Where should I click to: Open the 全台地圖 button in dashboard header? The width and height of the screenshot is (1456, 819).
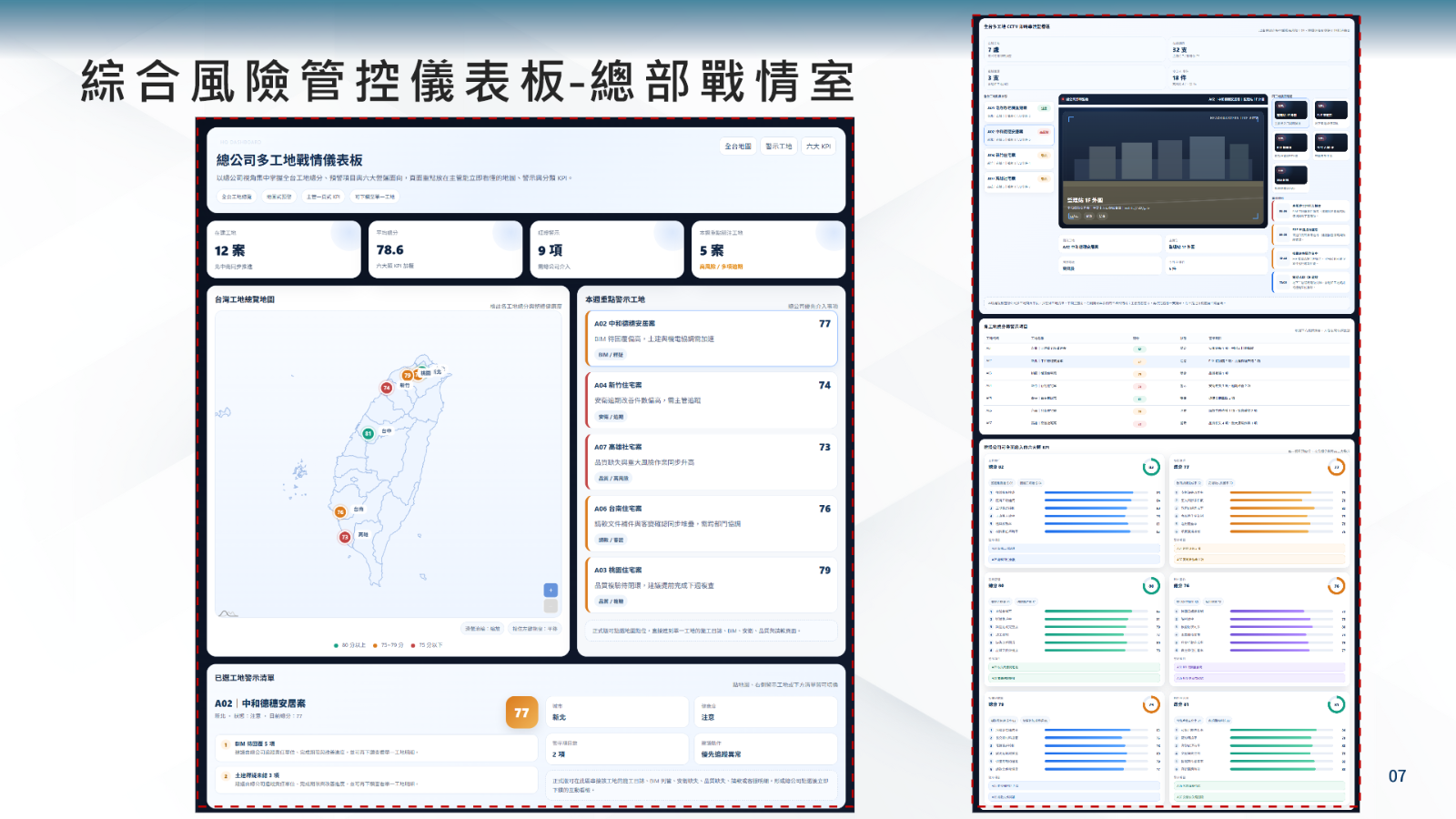738,146
